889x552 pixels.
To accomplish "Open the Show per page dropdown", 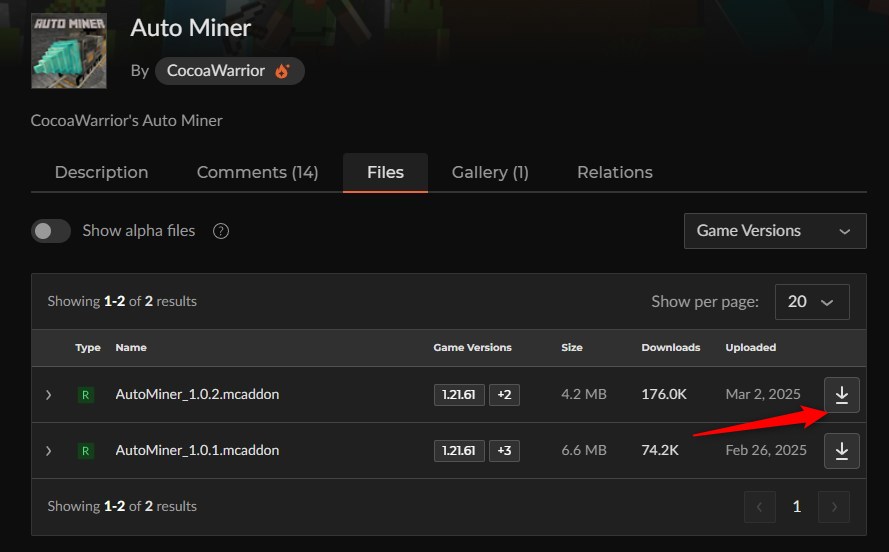I will click(x=812, y=302).
